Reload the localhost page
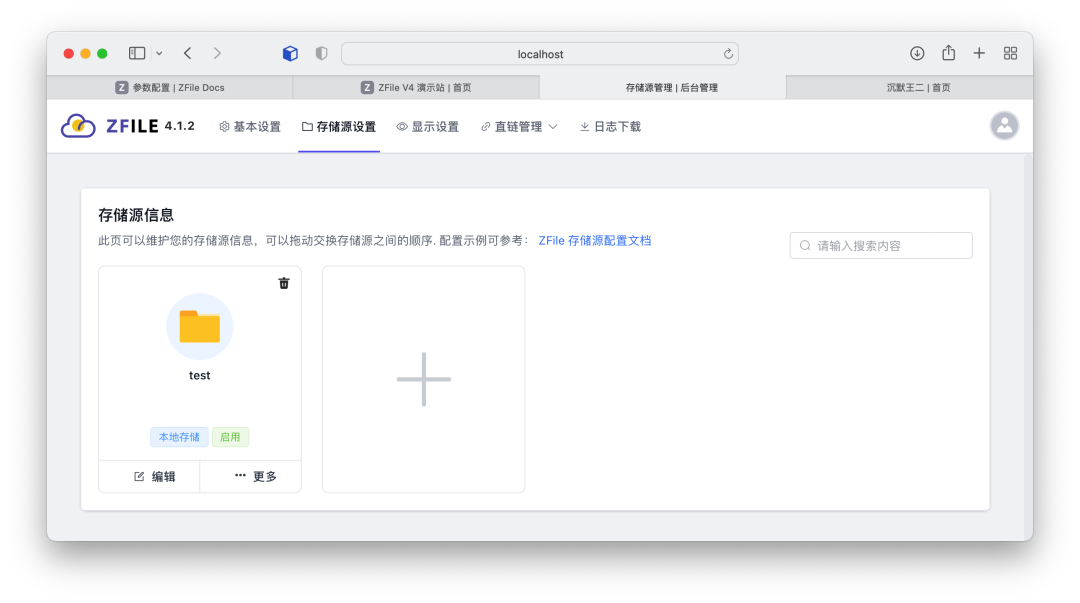Image resolution: width=1080 pixels, height=603 pixels. pos(728,54)
